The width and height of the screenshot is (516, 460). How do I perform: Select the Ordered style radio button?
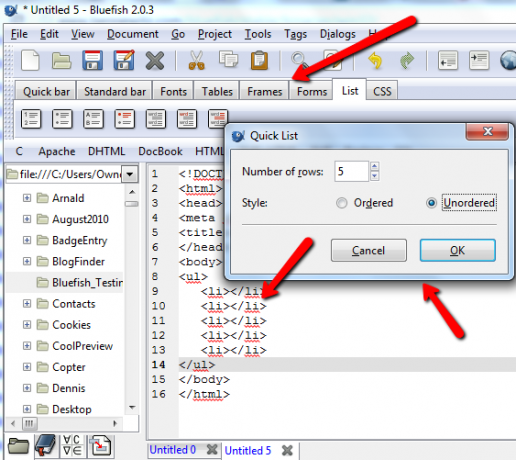click(x=342, y=203)
